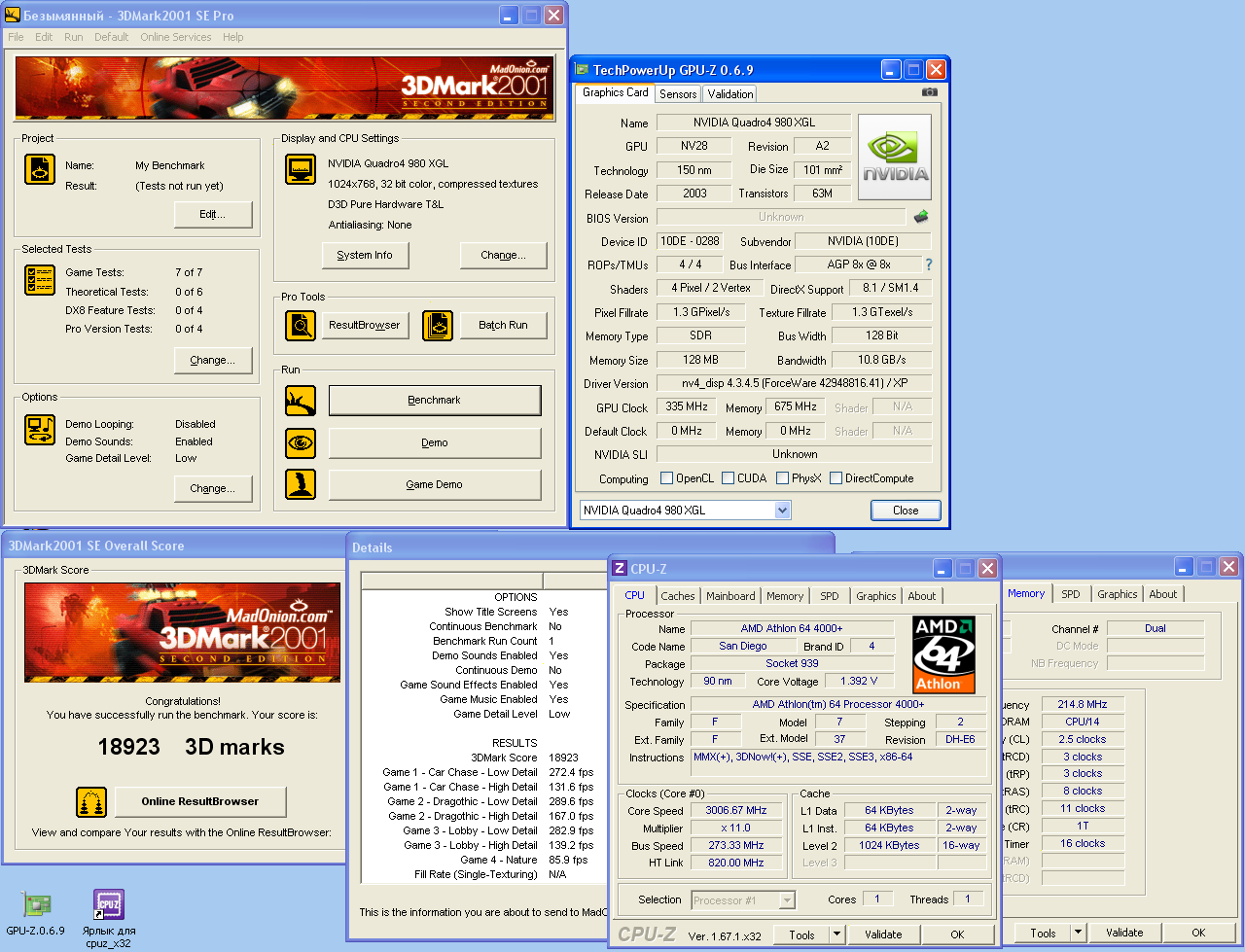Click the Code Name value San Diego
This screenshot has width=1245, height=952.
[742, 647]
